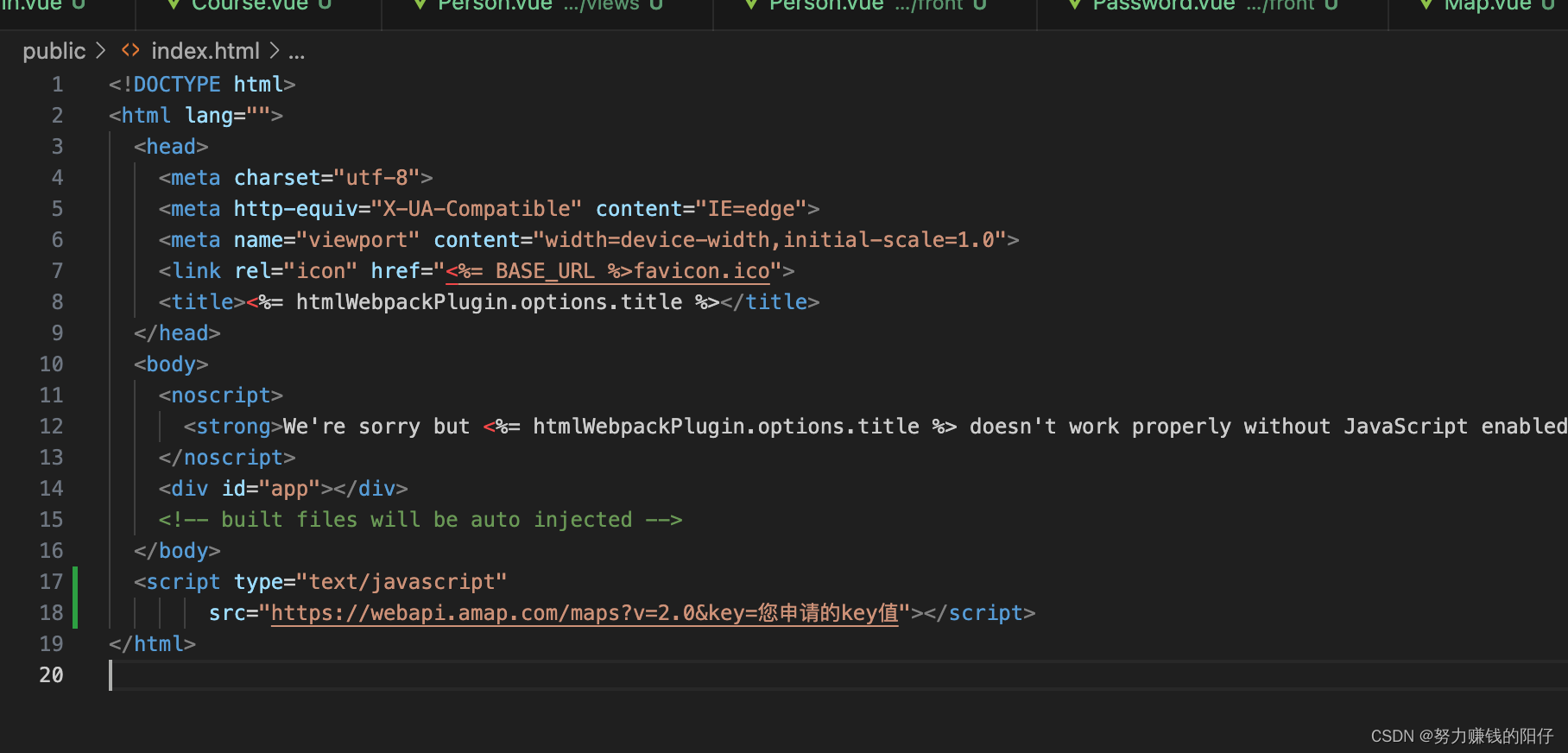The image size is (1568, 753).
Task: Click htmlWebpackPlugin.options.title in title tag
Action: coord(489,302)
